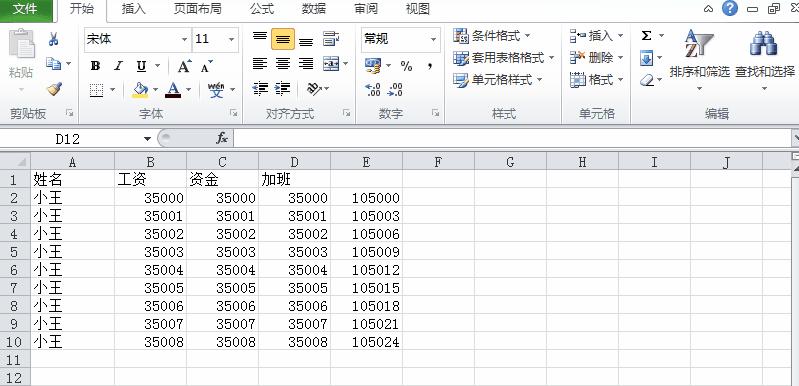Open the font name dropdown 宋体
Screen dimensions: 799x386
[x=184, y=39]
